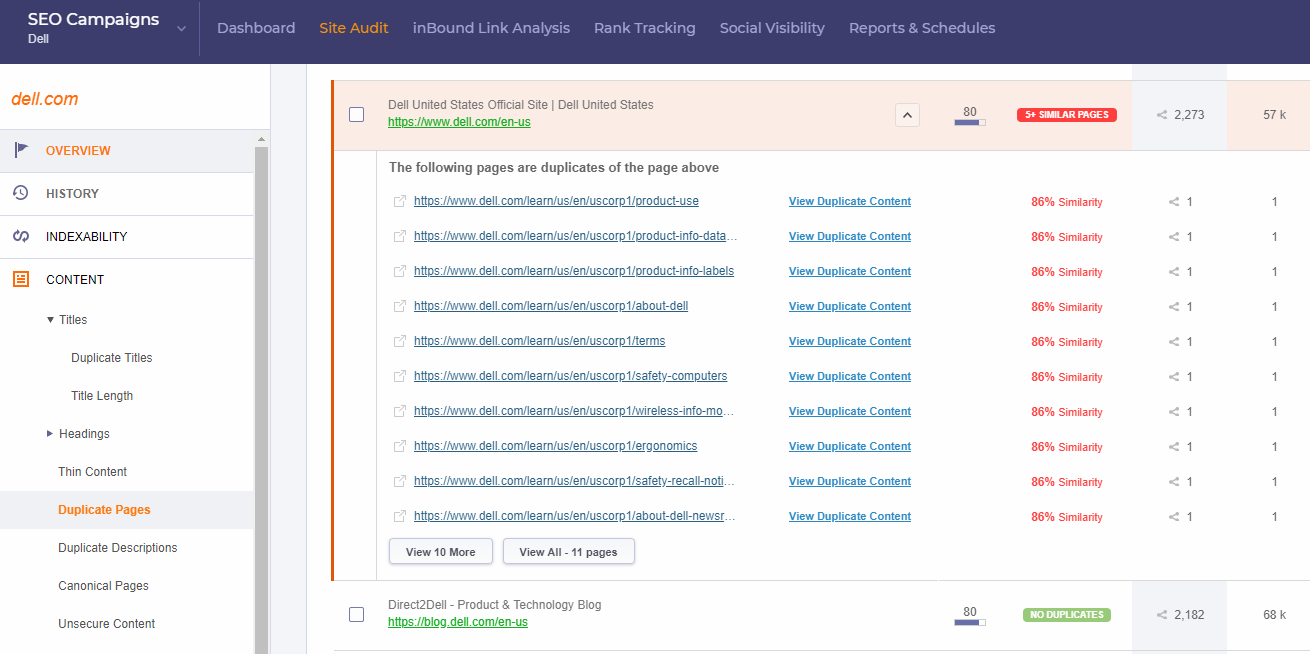Screen dimensions: 1310x654
Task: Click the Overview flag icon in sidebar
Action: (x=21, y=150)
